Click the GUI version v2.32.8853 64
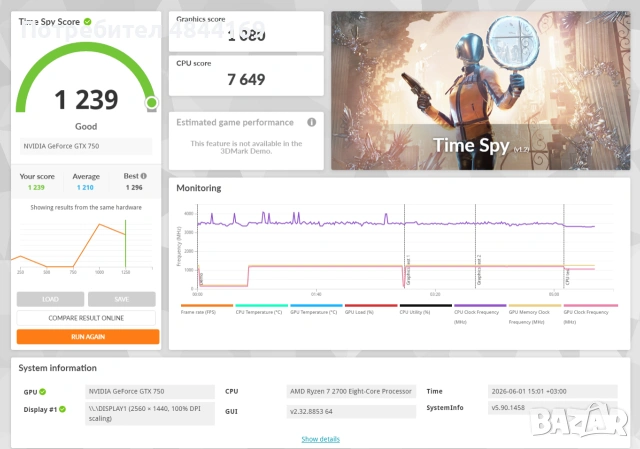 click(351, 411)
